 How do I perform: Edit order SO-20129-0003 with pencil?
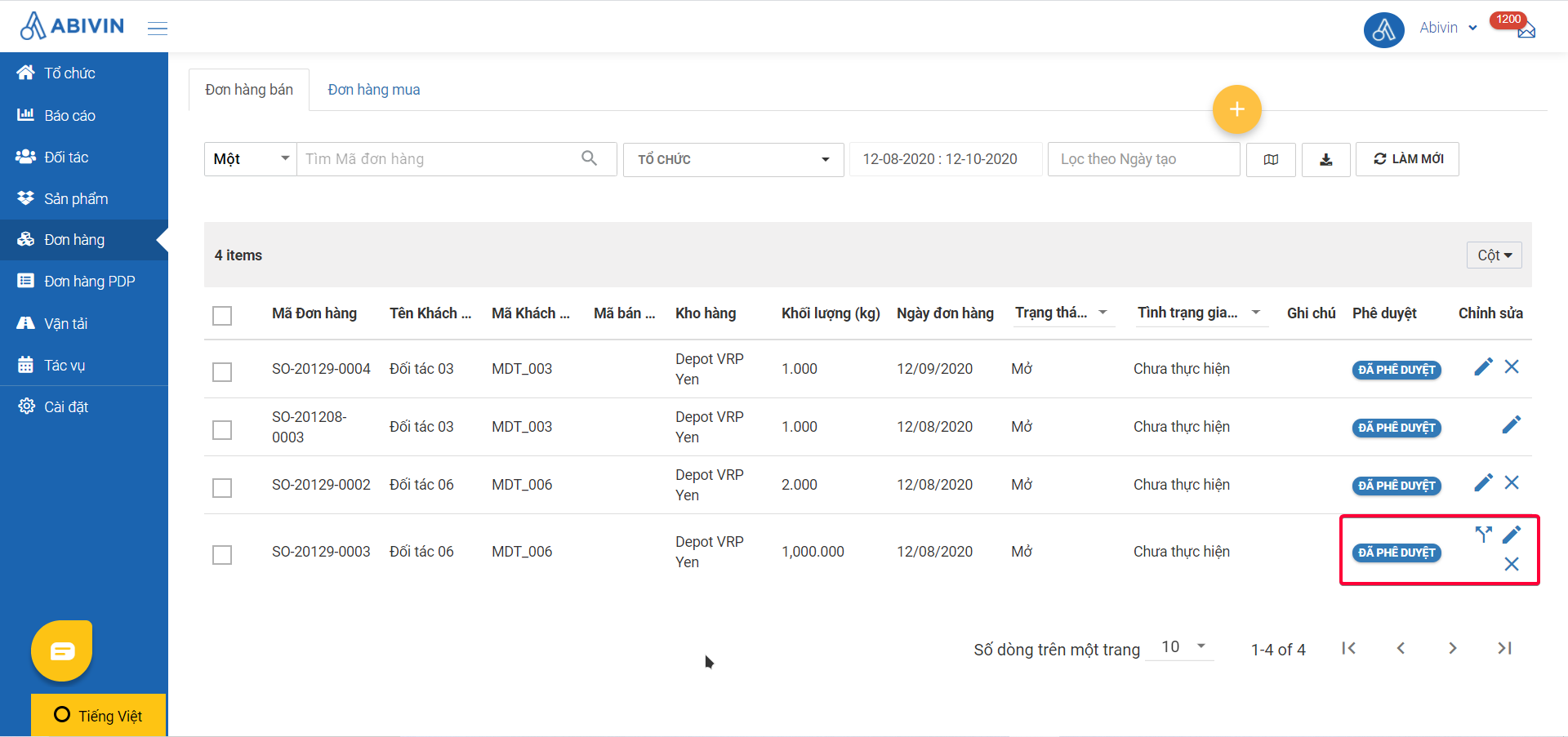point(1511,535)
